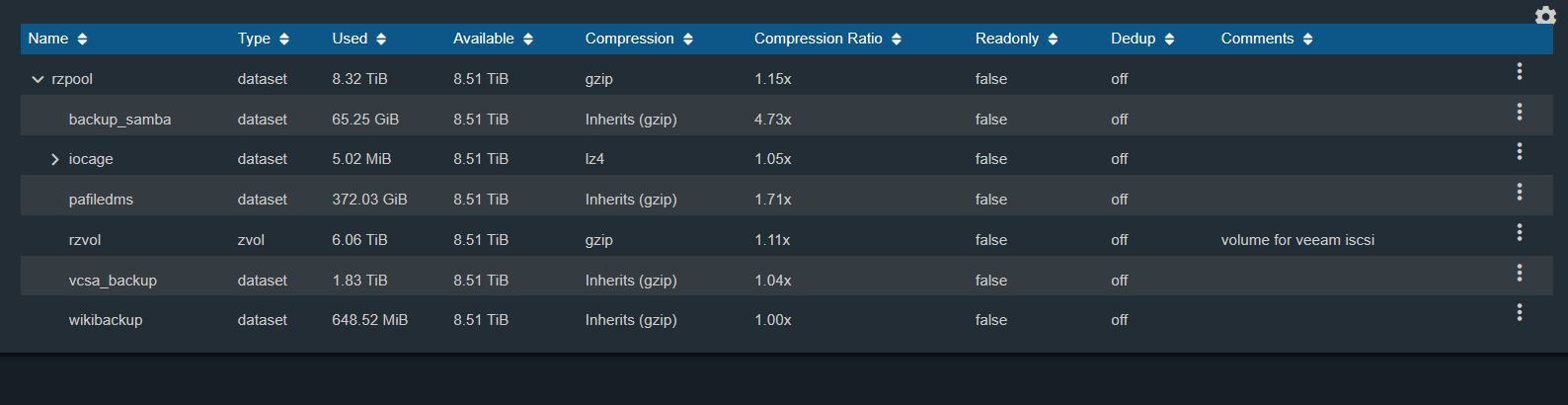The image size is (1568, 405).
Task: Sort by Compression Ratio column
Action: tap(828, 39)
